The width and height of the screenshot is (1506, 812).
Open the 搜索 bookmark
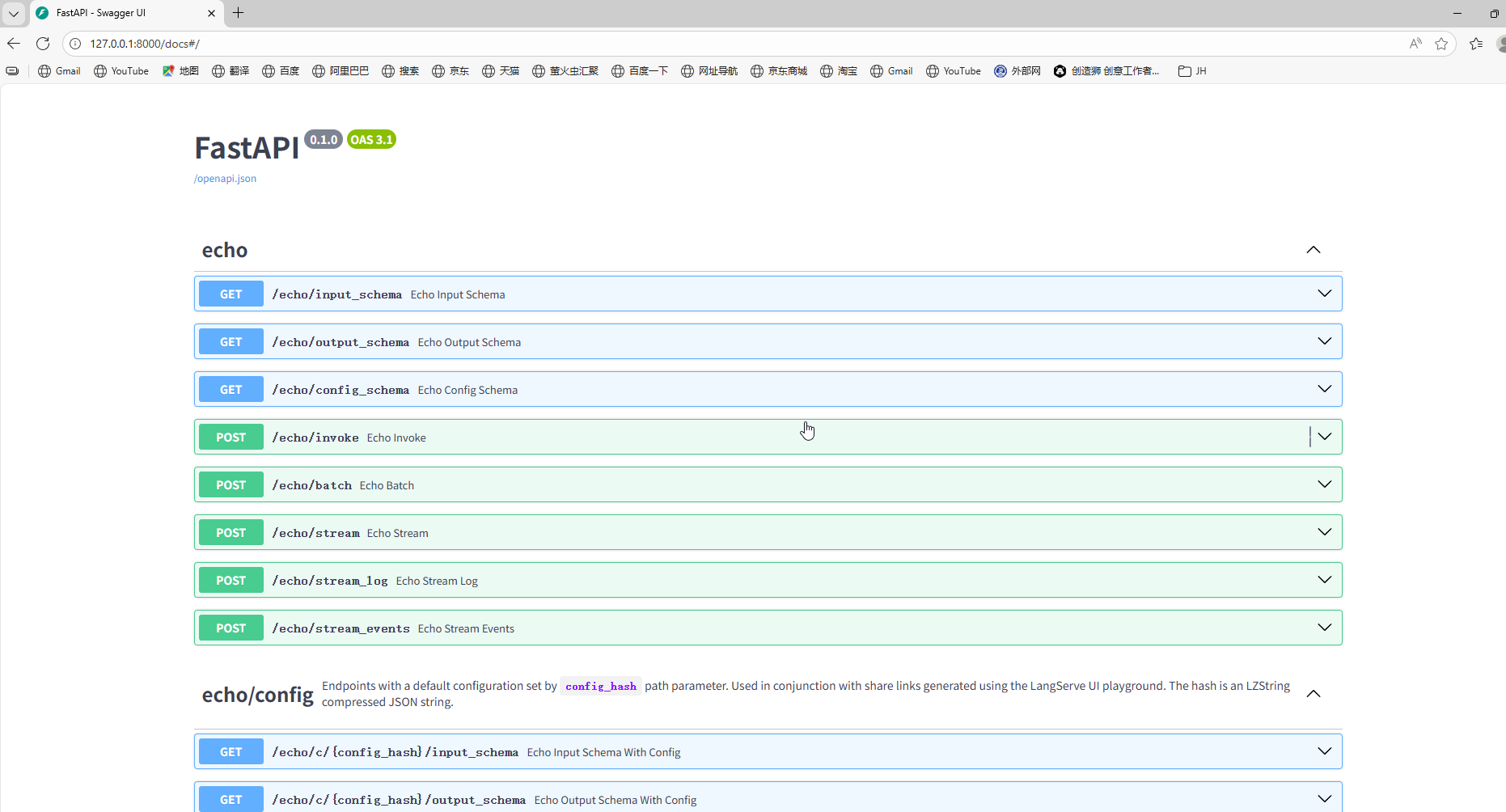pos(400,71)
